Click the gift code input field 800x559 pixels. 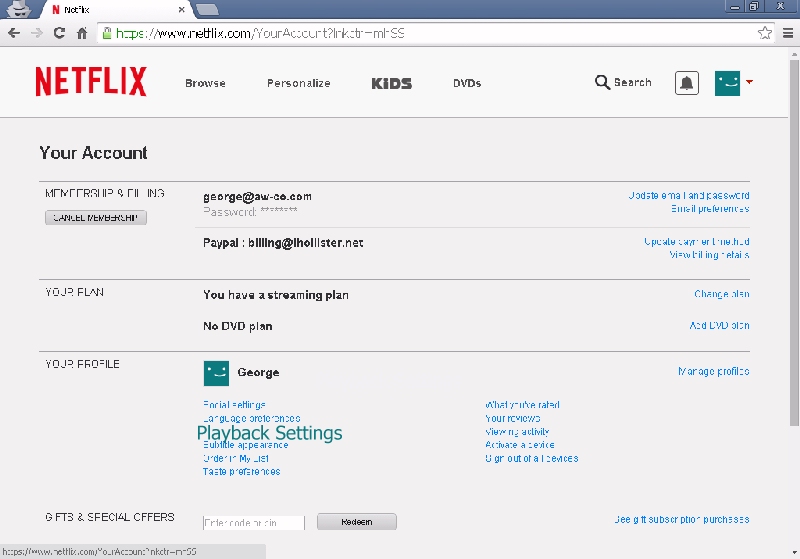254,523
